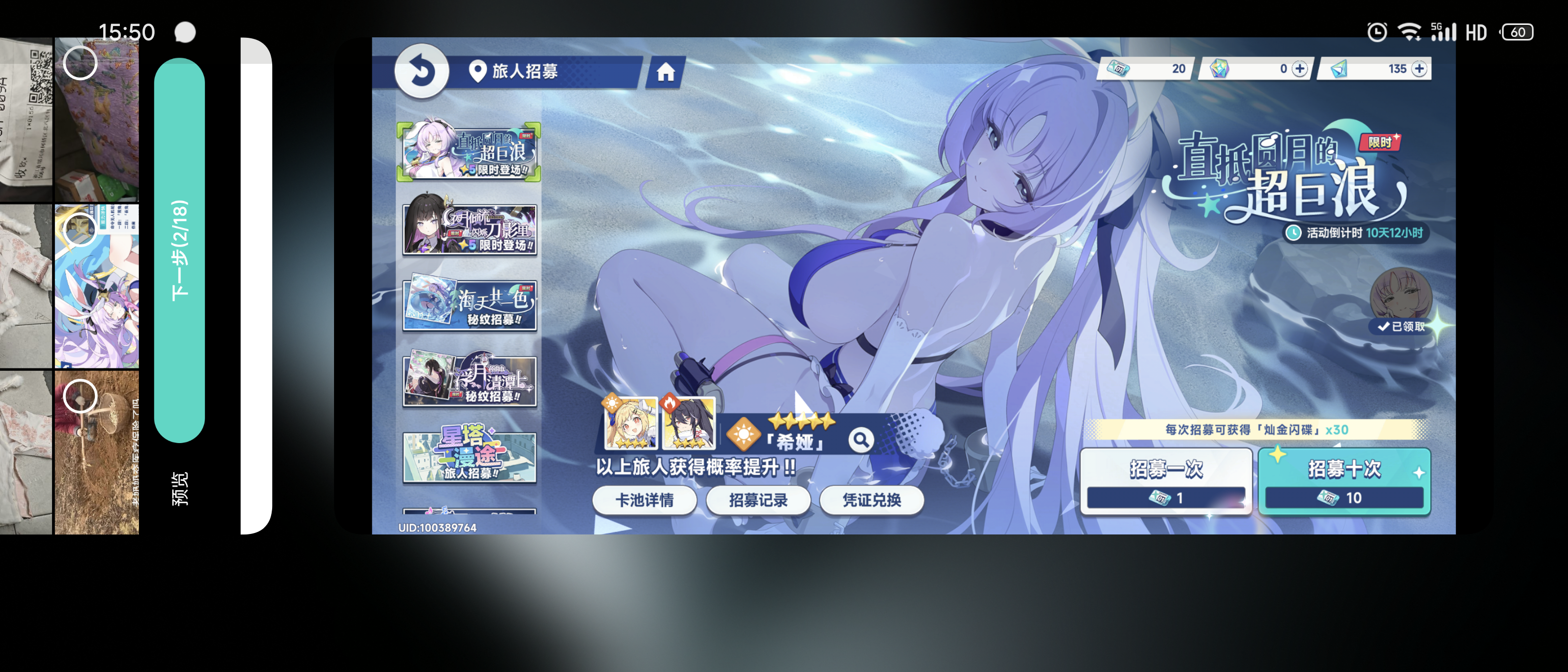Tap the 活动倒计时 10天12小时 countdown text
Screen dimensions: 1568x672
click(x=1365, y=233)
